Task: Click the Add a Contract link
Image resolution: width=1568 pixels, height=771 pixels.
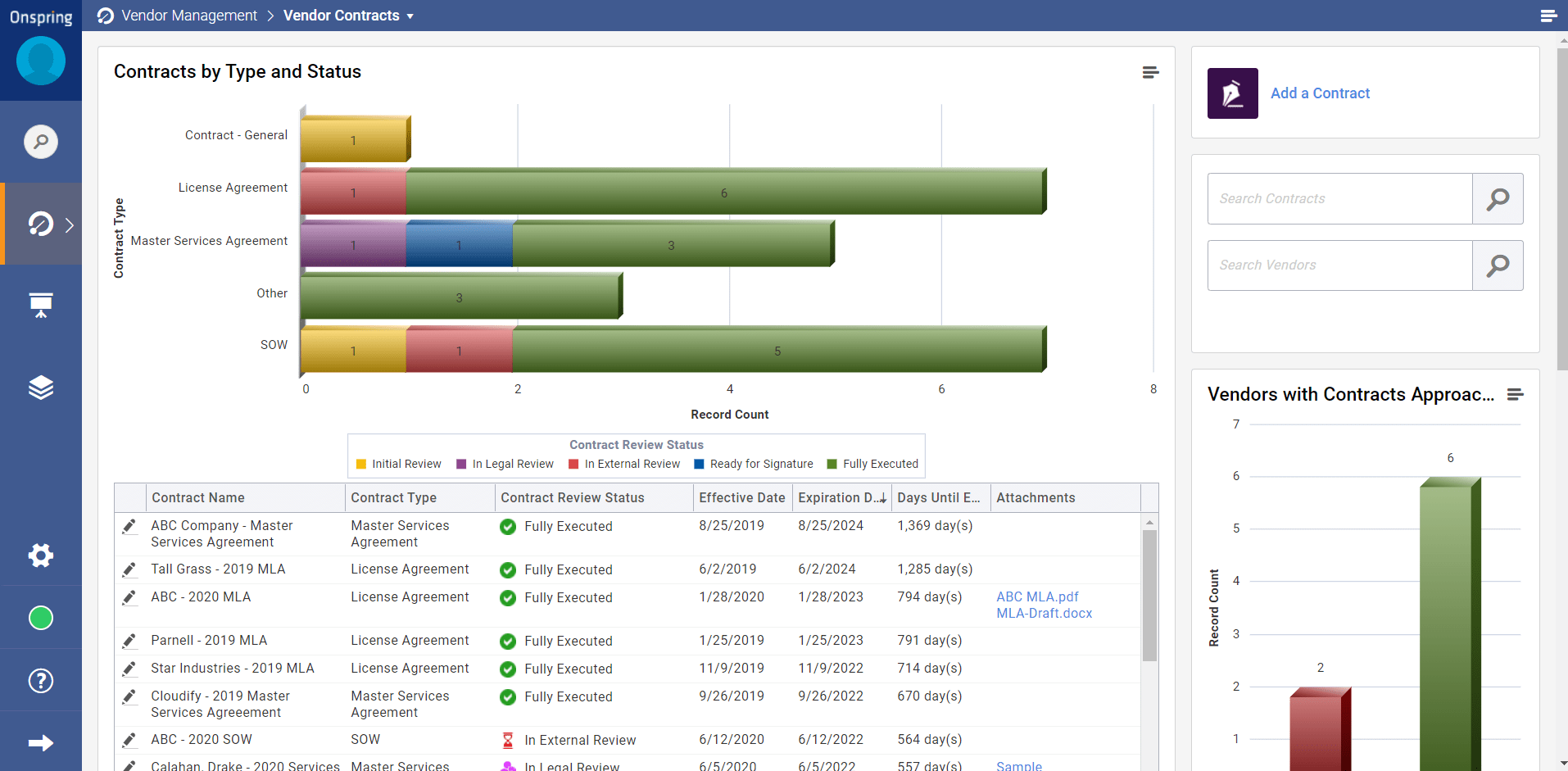Action: 1320,93
